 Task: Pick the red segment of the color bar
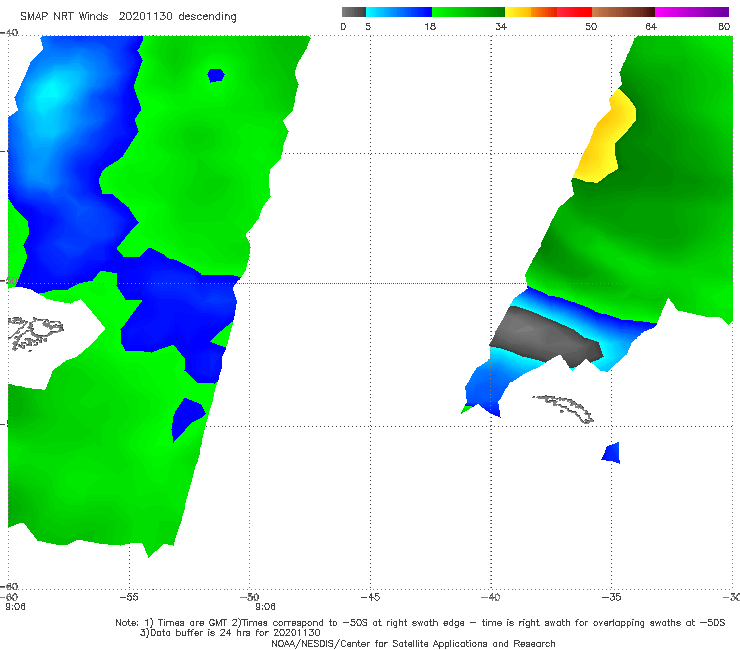574,12
